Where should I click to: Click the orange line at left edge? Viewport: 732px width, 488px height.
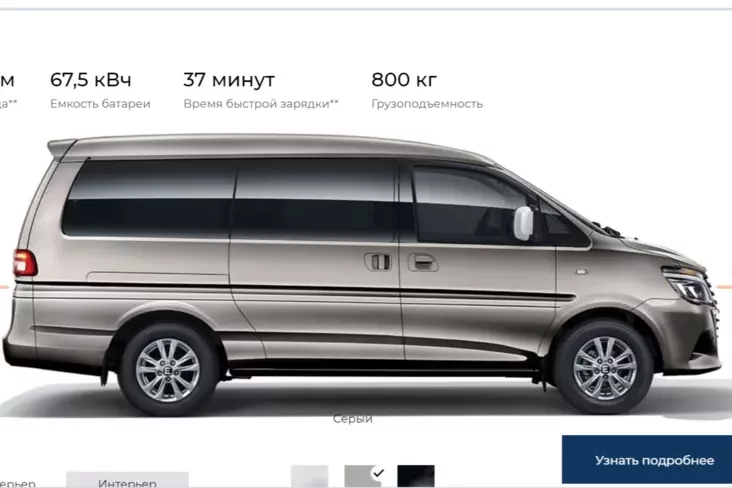pyautogui.click(x=4, y=287)
